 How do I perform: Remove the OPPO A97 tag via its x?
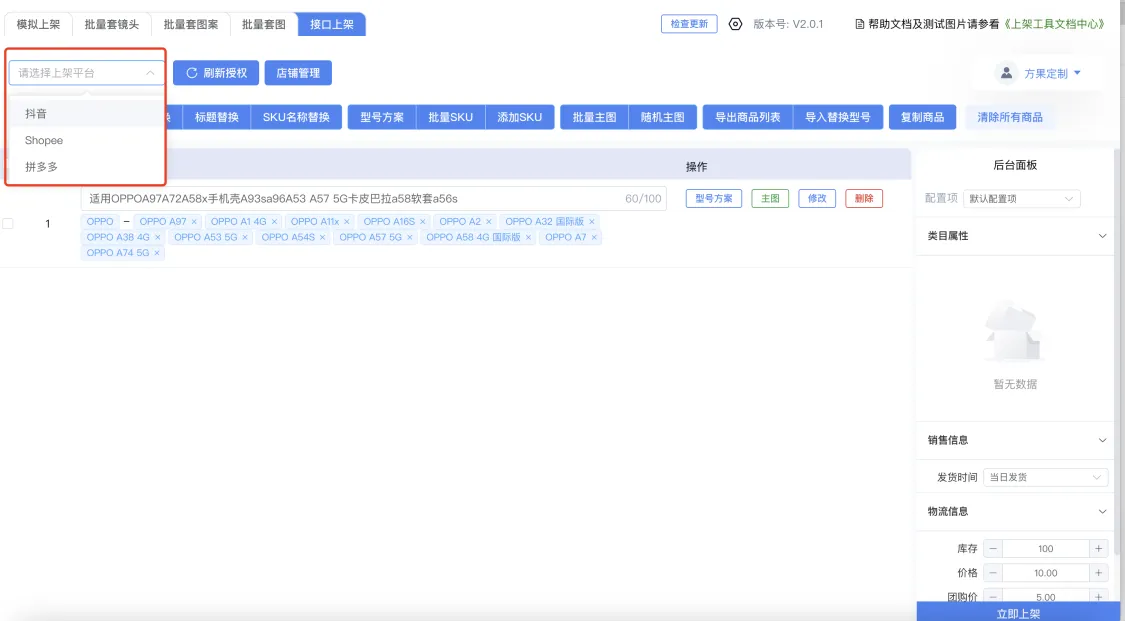point(194,222)
